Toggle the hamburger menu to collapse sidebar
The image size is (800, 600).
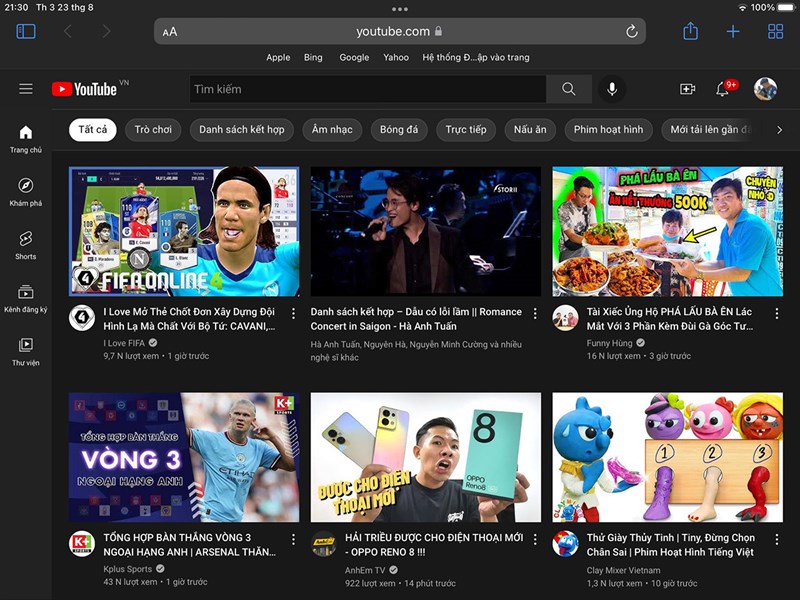26,88
